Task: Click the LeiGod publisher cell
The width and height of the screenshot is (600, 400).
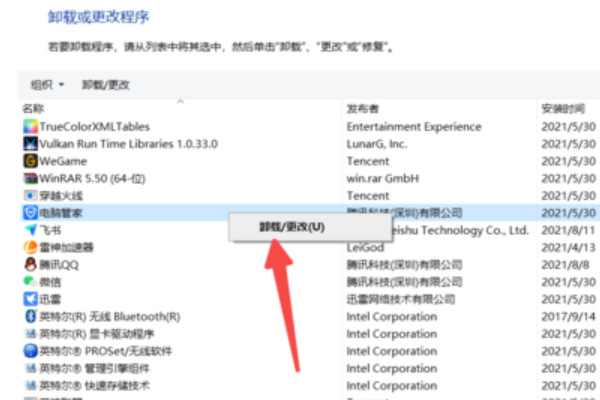Action: pyautogui.click(x=365, y=248)
